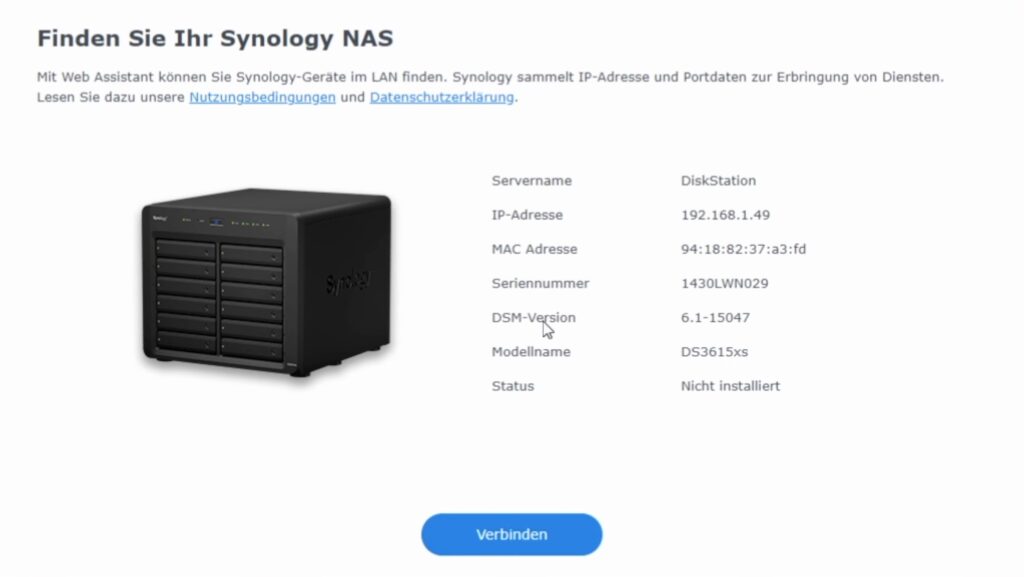The image size is (1024, 577).
Task: Click the Servername label
Action: (x=532, y=181)
